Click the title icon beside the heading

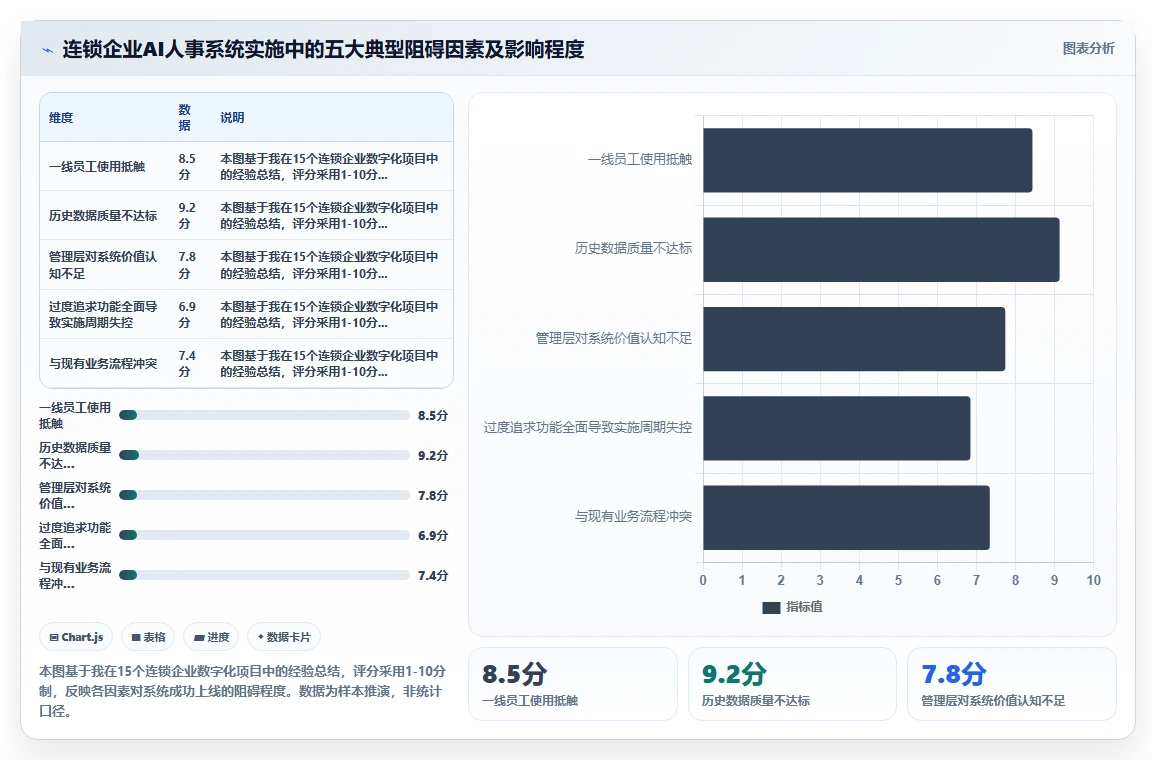(48, 50)
